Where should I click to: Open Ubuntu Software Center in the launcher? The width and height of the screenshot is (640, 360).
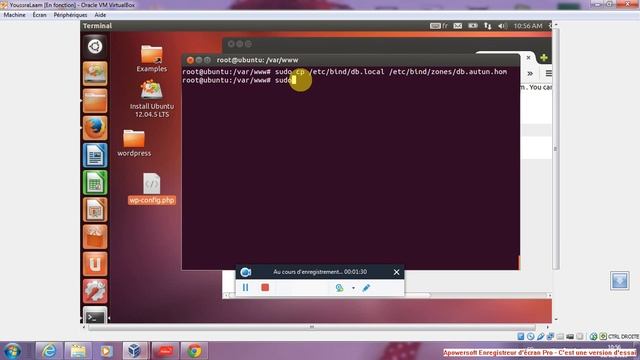[x=95, y=237]
